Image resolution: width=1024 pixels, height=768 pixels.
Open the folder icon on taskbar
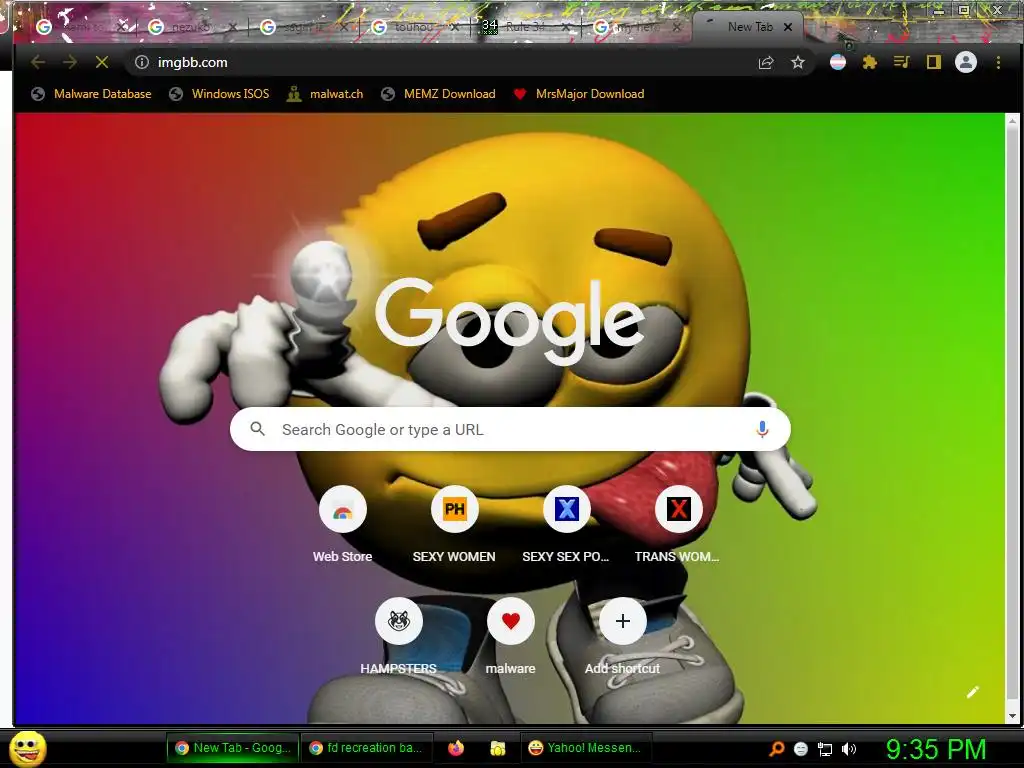498,748
